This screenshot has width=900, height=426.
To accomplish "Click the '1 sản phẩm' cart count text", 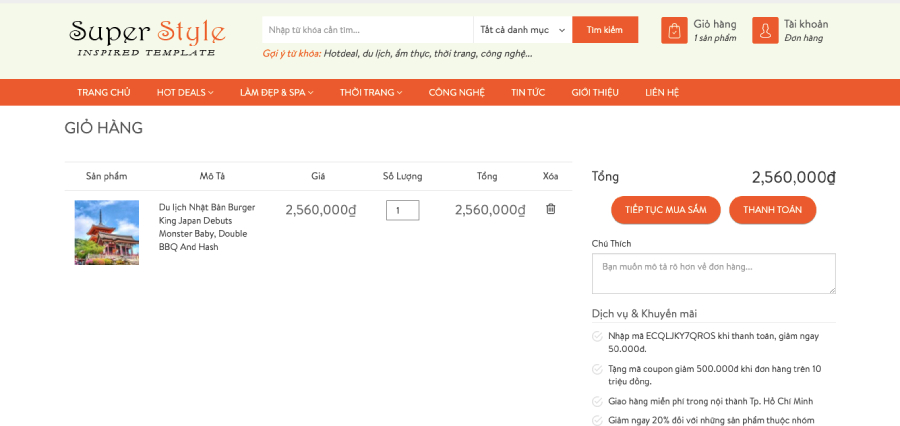I will (715, 38).
